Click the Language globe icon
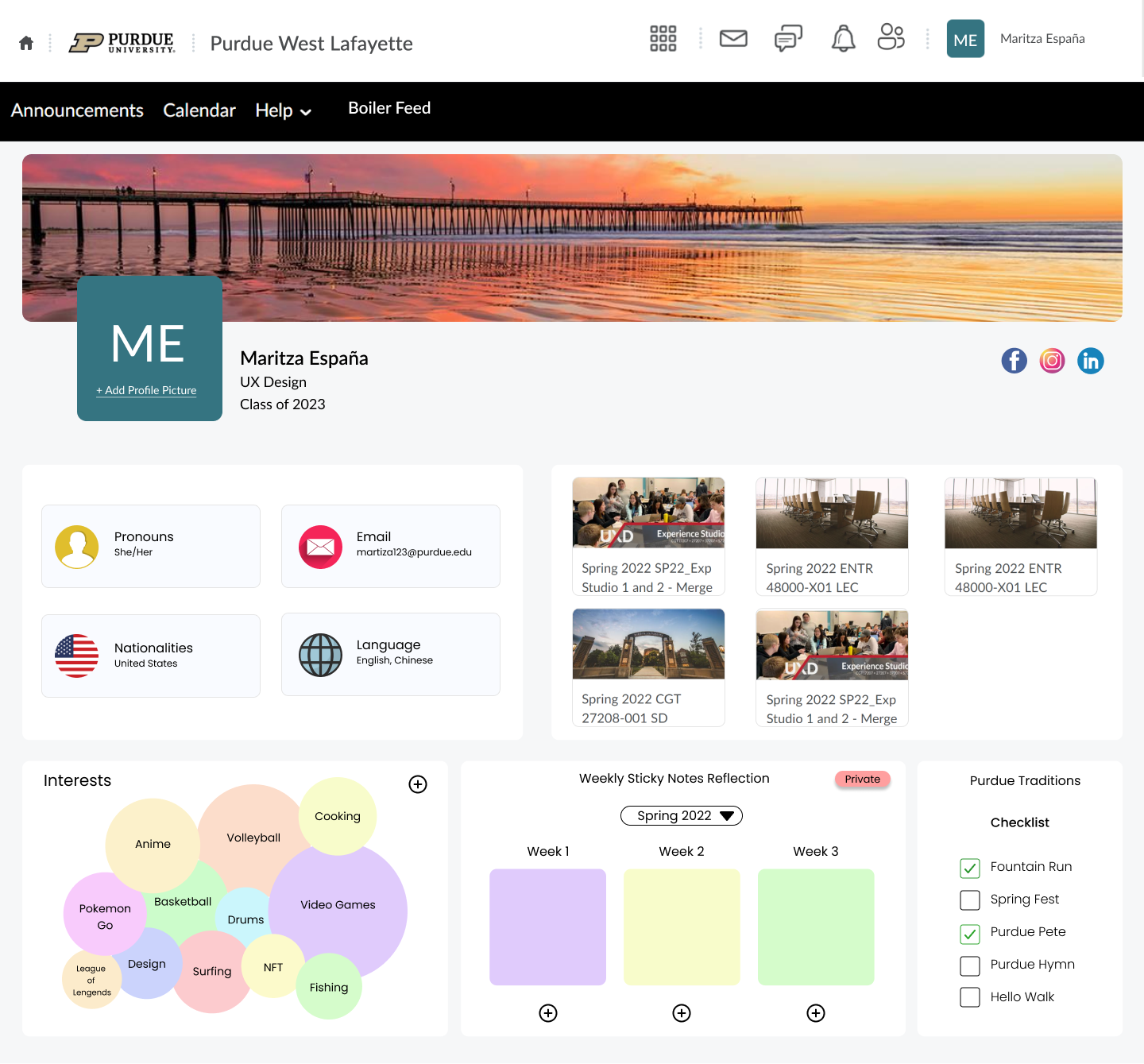1144x1064 pixels. tap(320, 655)
